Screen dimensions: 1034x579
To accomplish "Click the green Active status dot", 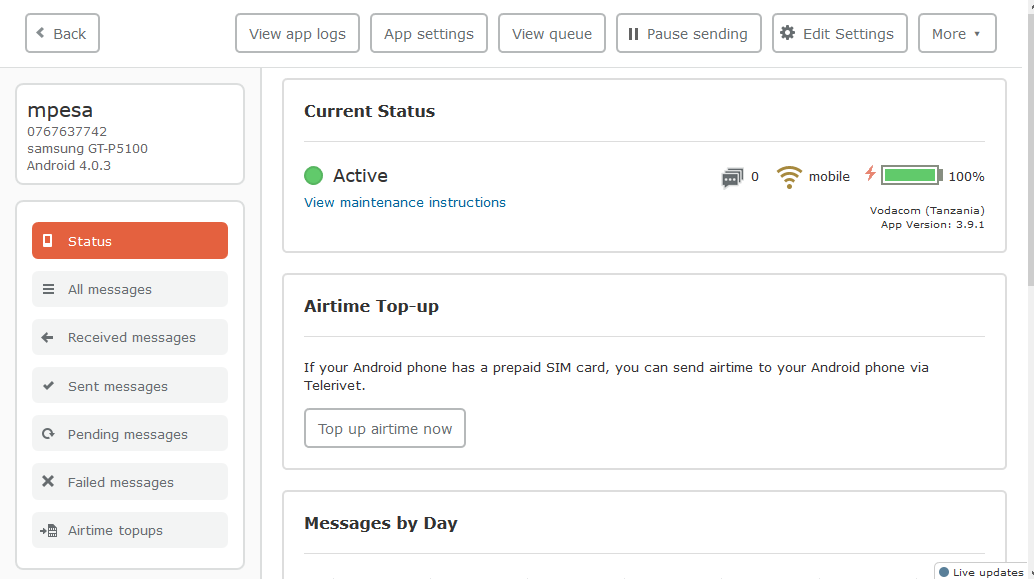I will (313, 175).
